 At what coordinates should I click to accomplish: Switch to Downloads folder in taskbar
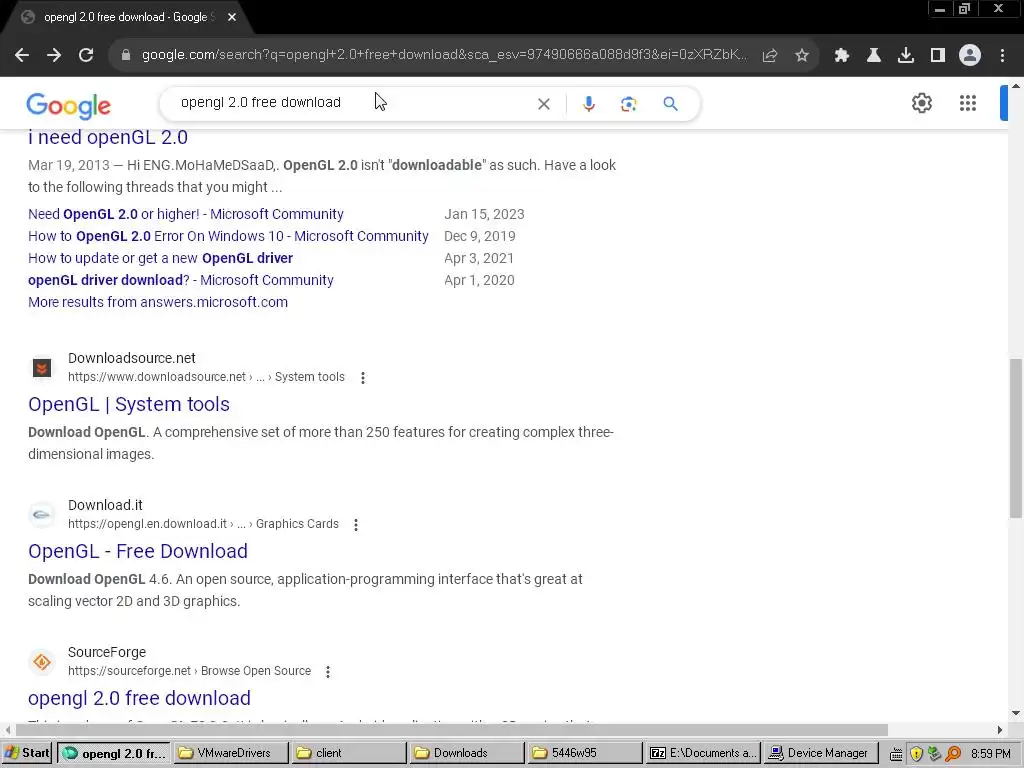point(466,753)
